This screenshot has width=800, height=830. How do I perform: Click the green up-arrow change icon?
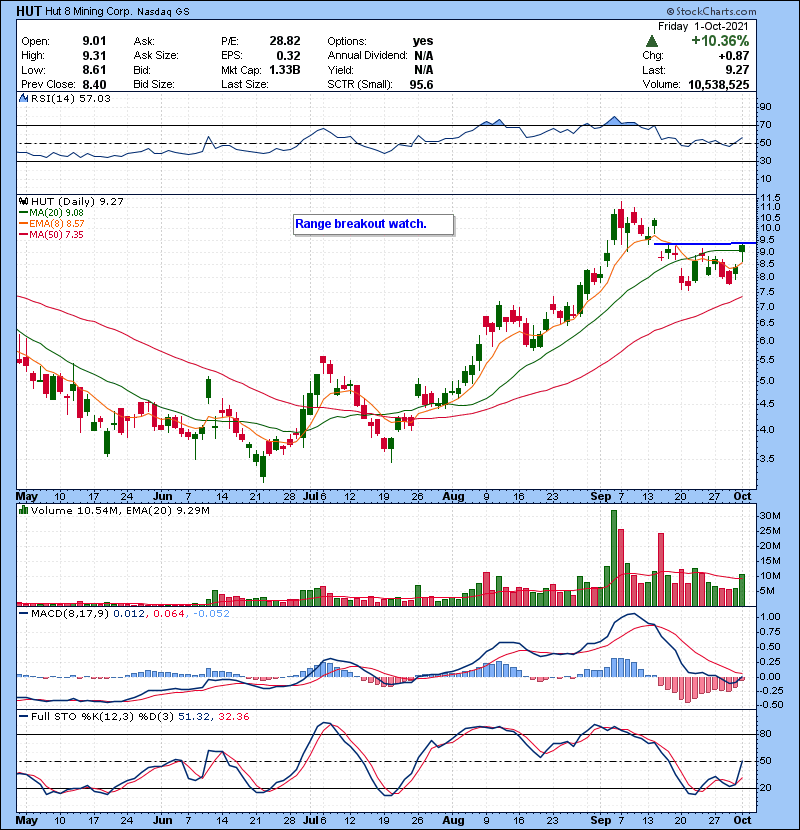tap(652, 41)
